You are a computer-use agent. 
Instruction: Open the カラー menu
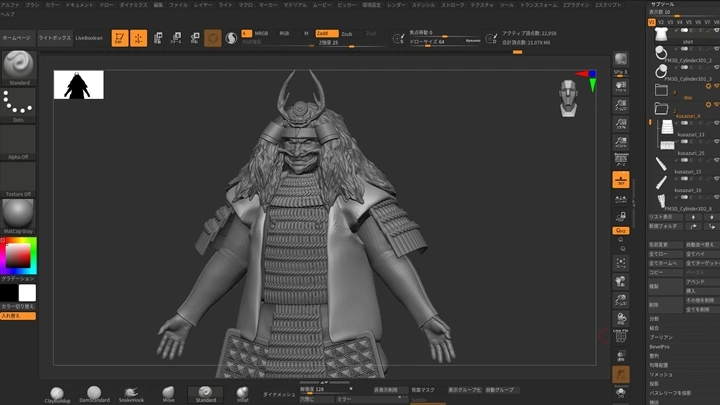pyautogui.click(x=52, y=5)
